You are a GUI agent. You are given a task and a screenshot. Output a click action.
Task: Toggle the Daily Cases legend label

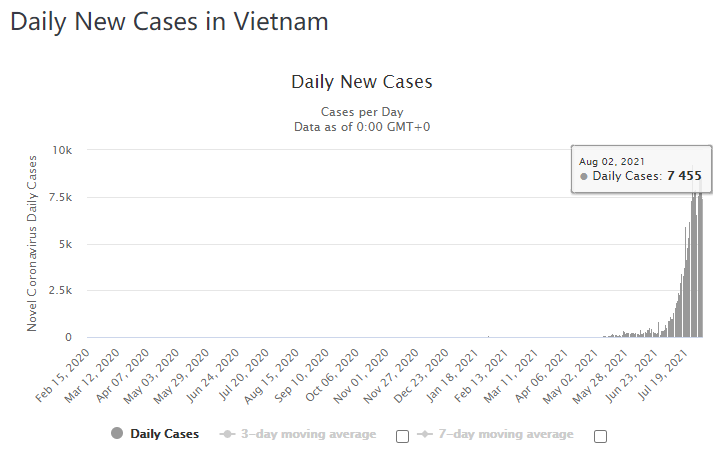[164, 434]
